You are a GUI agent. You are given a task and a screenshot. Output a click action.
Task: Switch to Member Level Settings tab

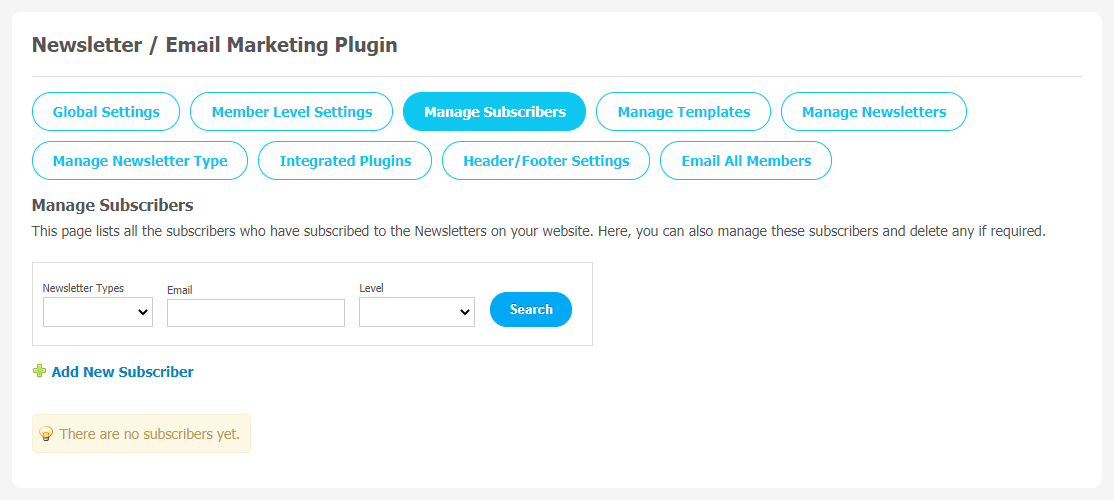coord(291,112)
